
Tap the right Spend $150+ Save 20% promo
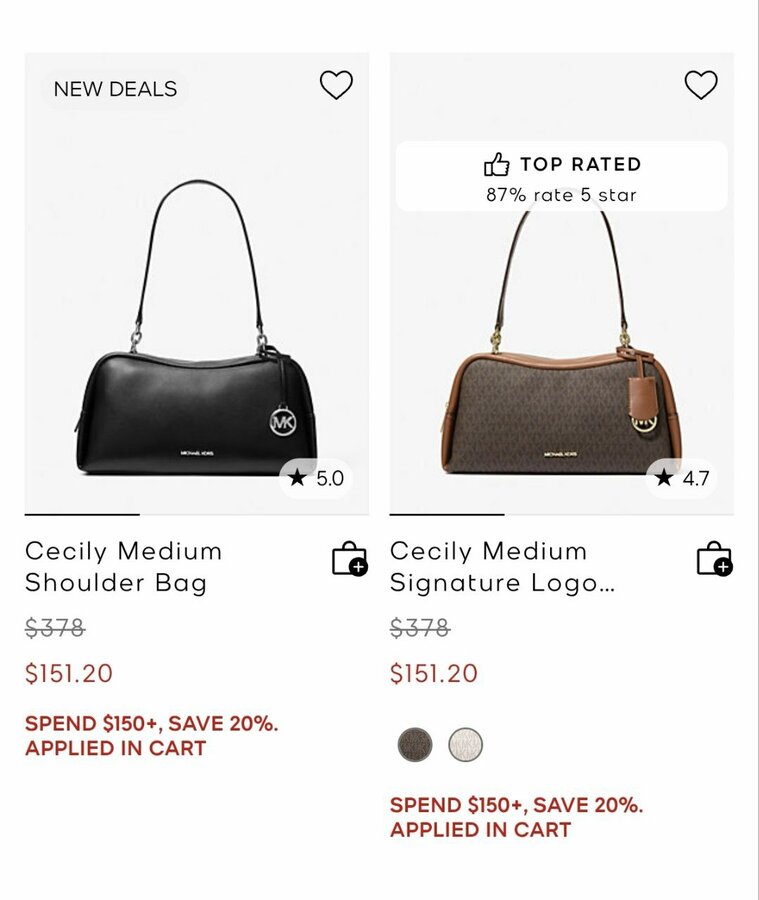(x=517, y=817)
